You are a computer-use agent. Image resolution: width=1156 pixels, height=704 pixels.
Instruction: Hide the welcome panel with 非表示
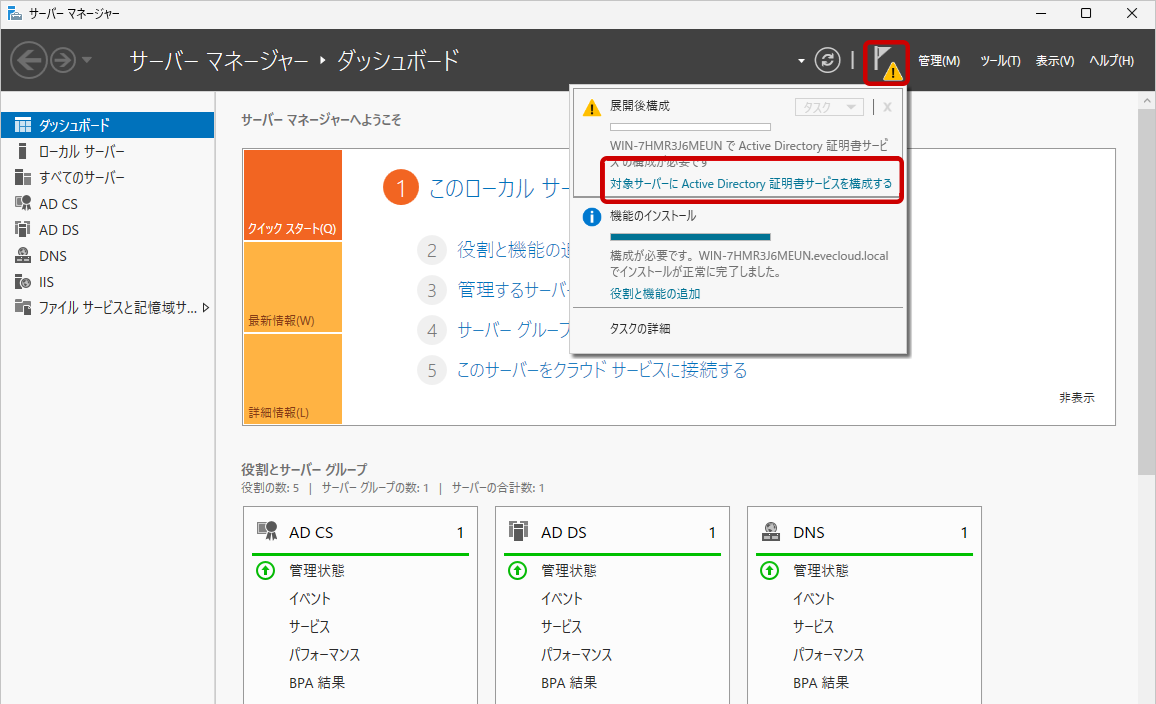pyautogui.click(x=1076, y=397)
